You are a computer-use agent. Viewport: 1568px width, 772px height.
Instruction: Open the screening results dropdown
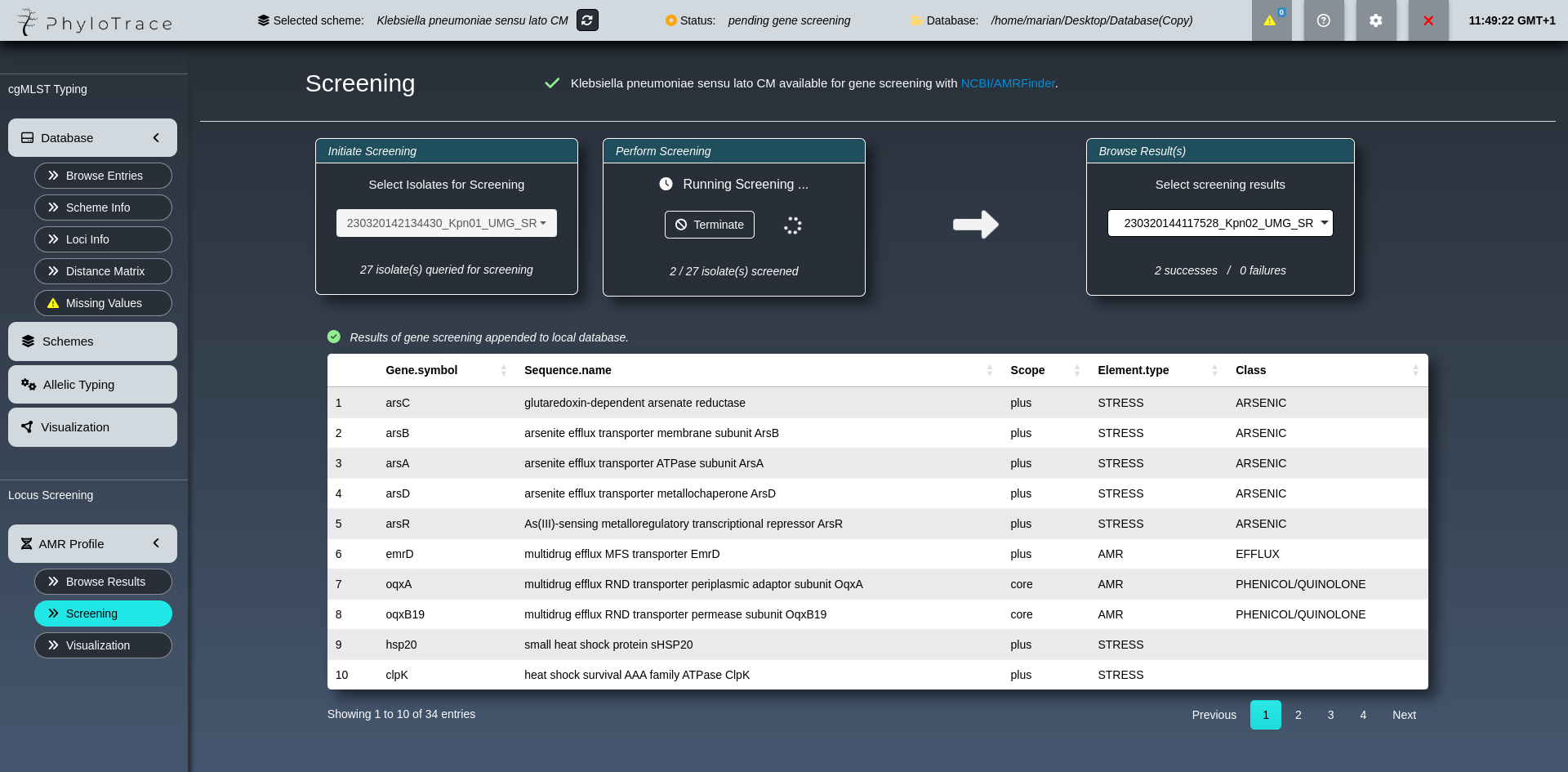pyautogui.click(x=1219, y=223)
